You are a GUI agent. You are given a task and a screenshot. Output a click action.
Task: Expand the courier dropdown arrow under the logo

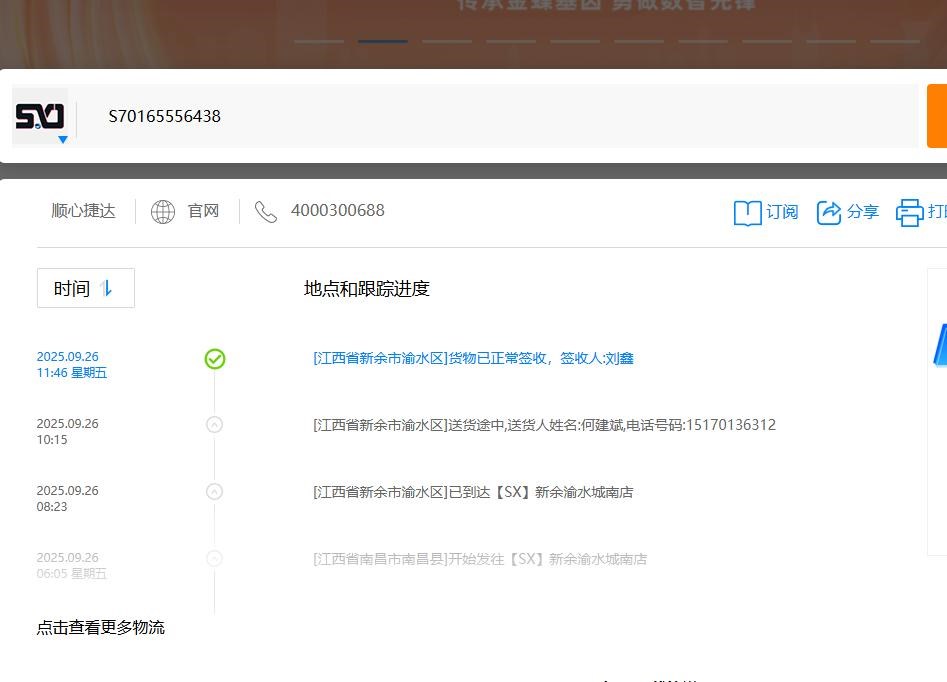click(x=62, y=140)
